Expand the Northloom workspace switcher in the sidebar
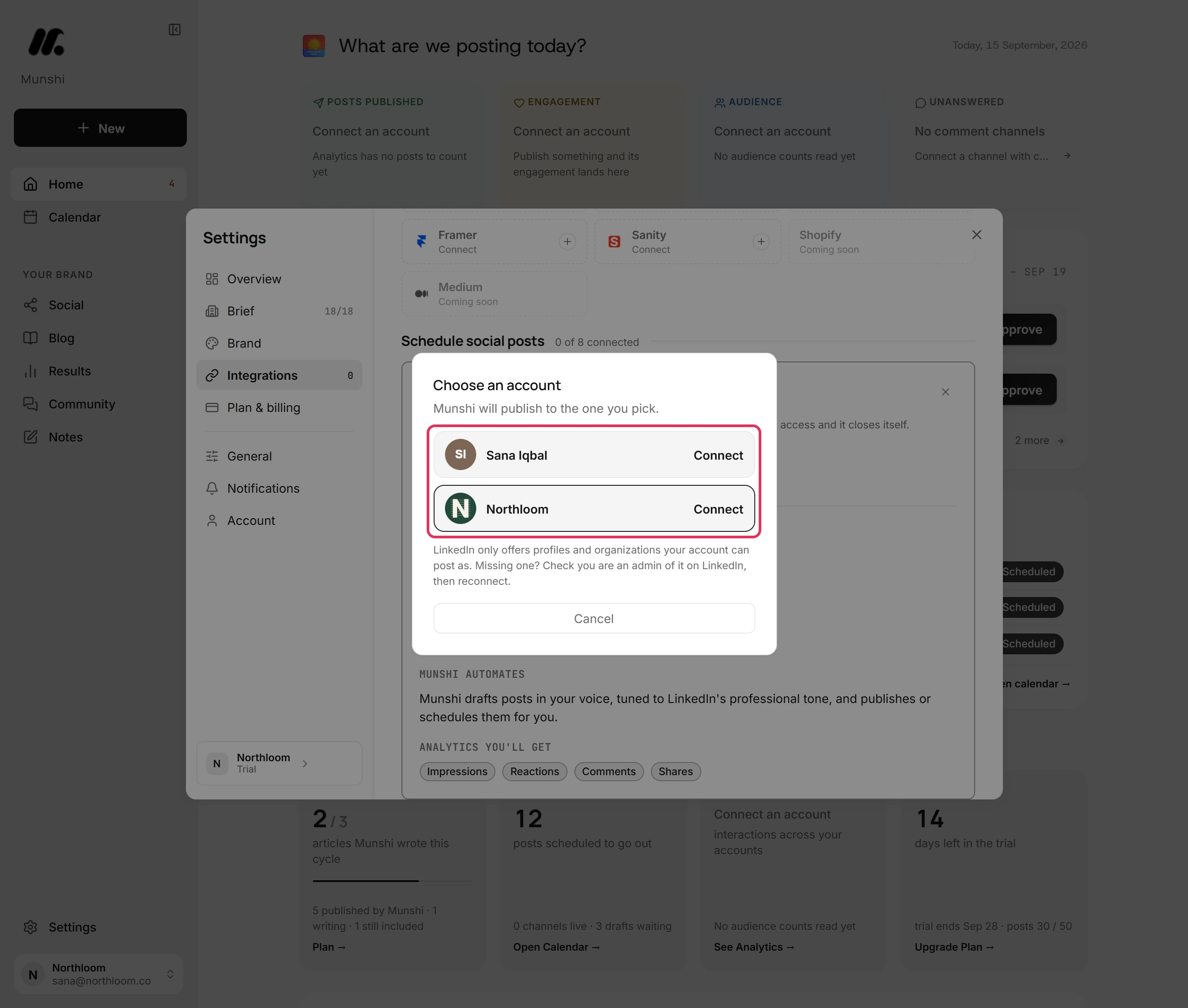Screen dimensions: 1188x1008 pos(98,974)
